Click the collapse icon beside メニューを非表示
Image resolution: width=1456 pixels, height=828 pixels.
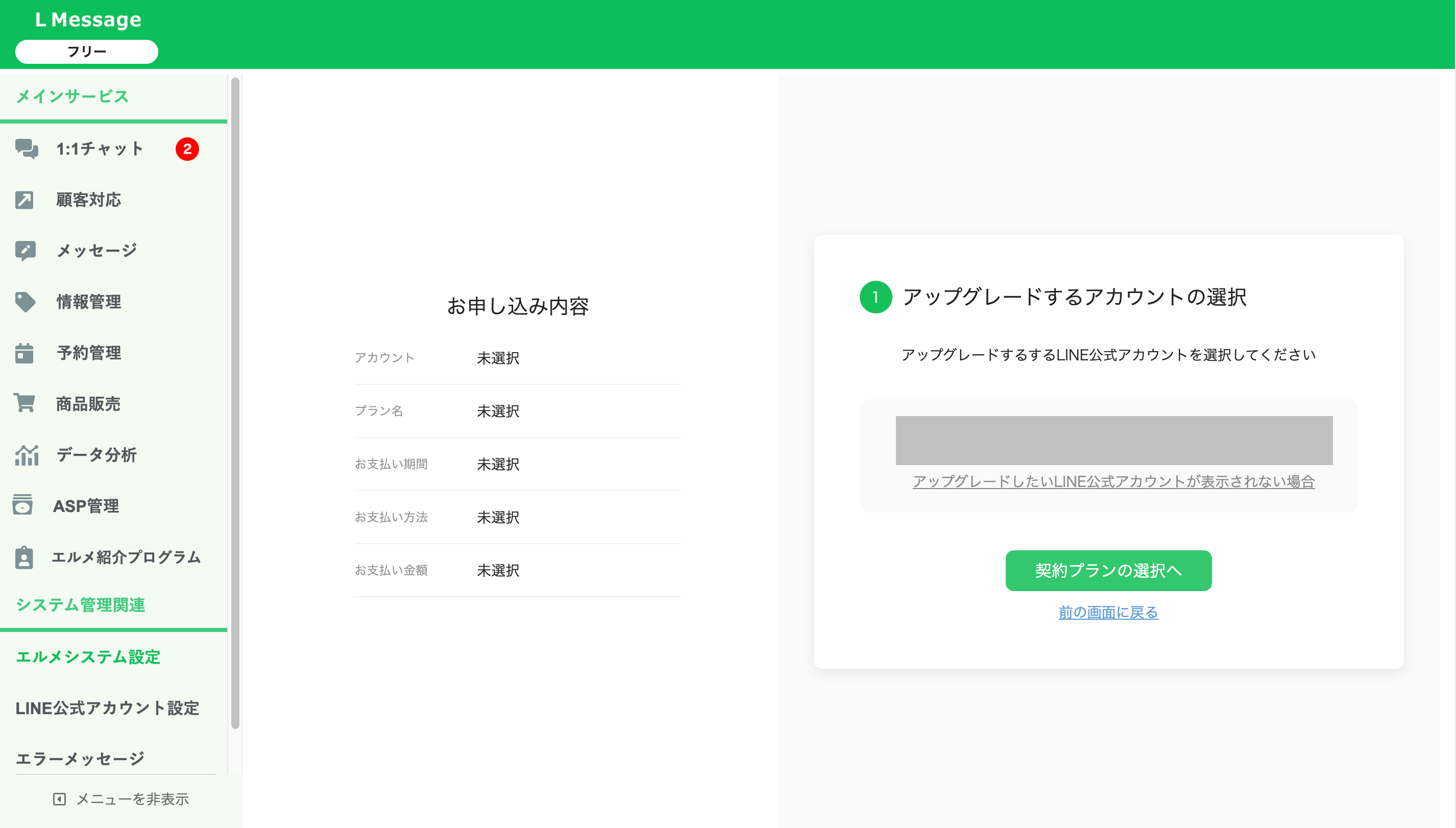click(x=59, y=799)
